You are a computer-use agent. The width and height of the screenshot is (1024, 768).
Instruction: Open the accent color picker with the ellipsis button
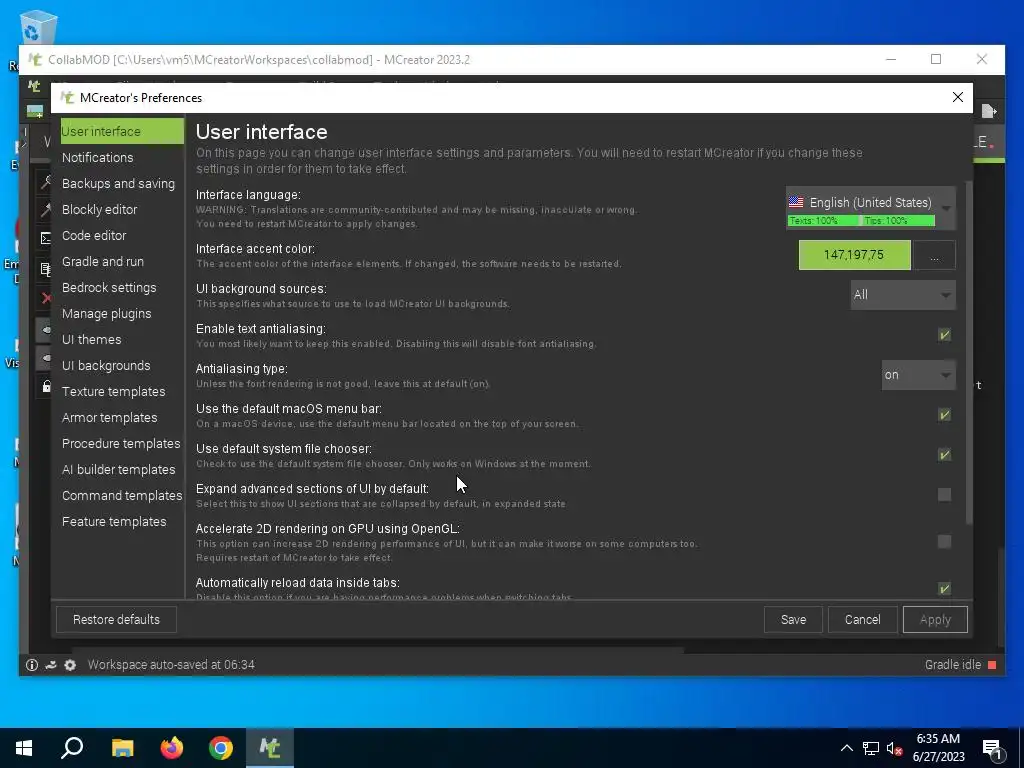tap(934, 255)
